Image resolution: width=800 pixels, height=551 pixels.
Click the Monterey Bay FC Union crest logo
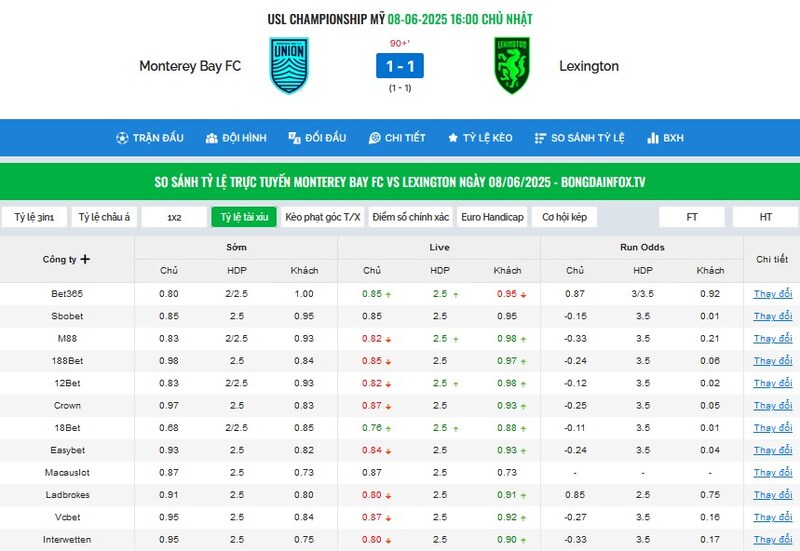pyautogui.click(x=289, y=65)
